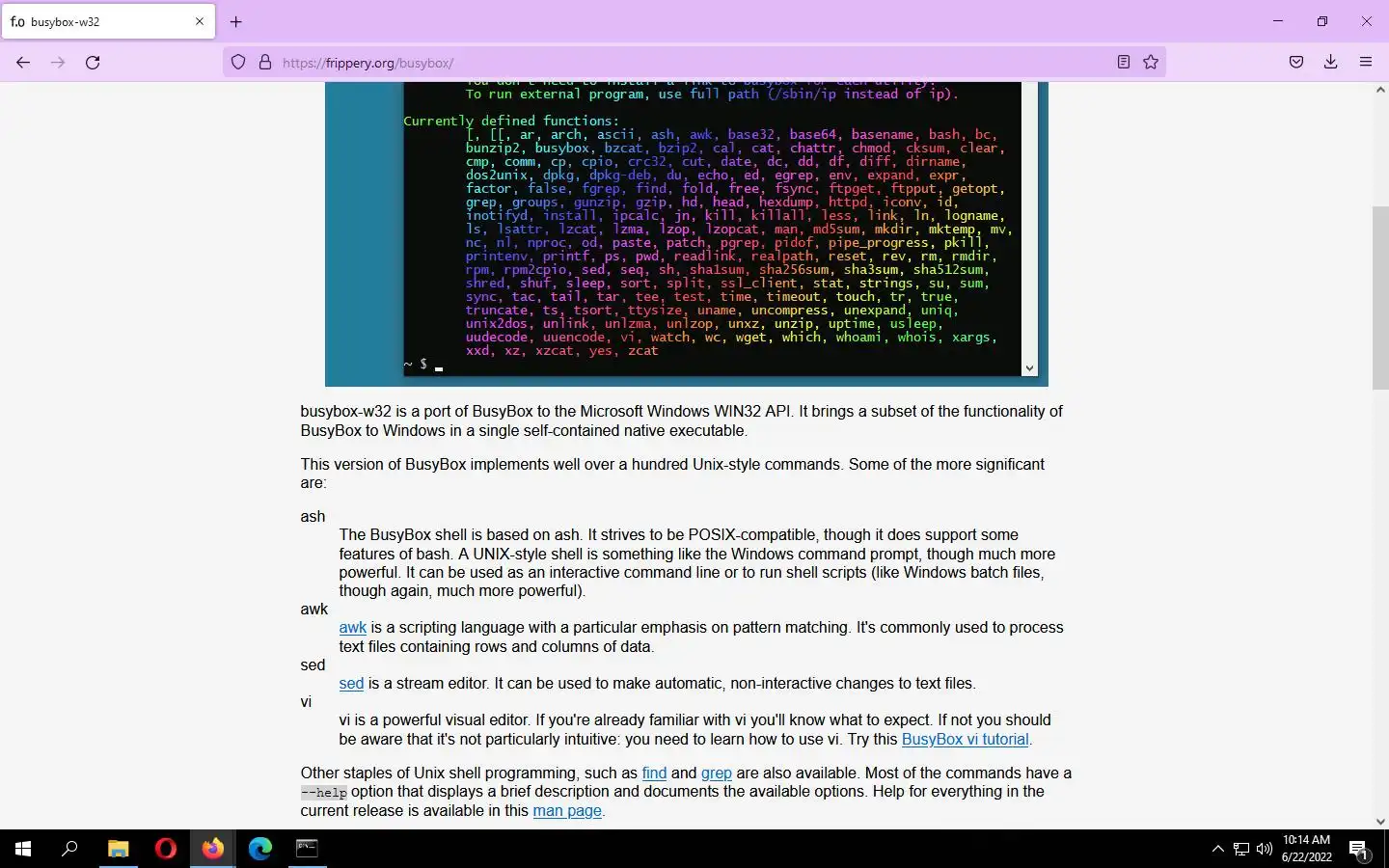1389x868 pixels.
Task: Show hidden system tray icons
Action: [1217, 849]
